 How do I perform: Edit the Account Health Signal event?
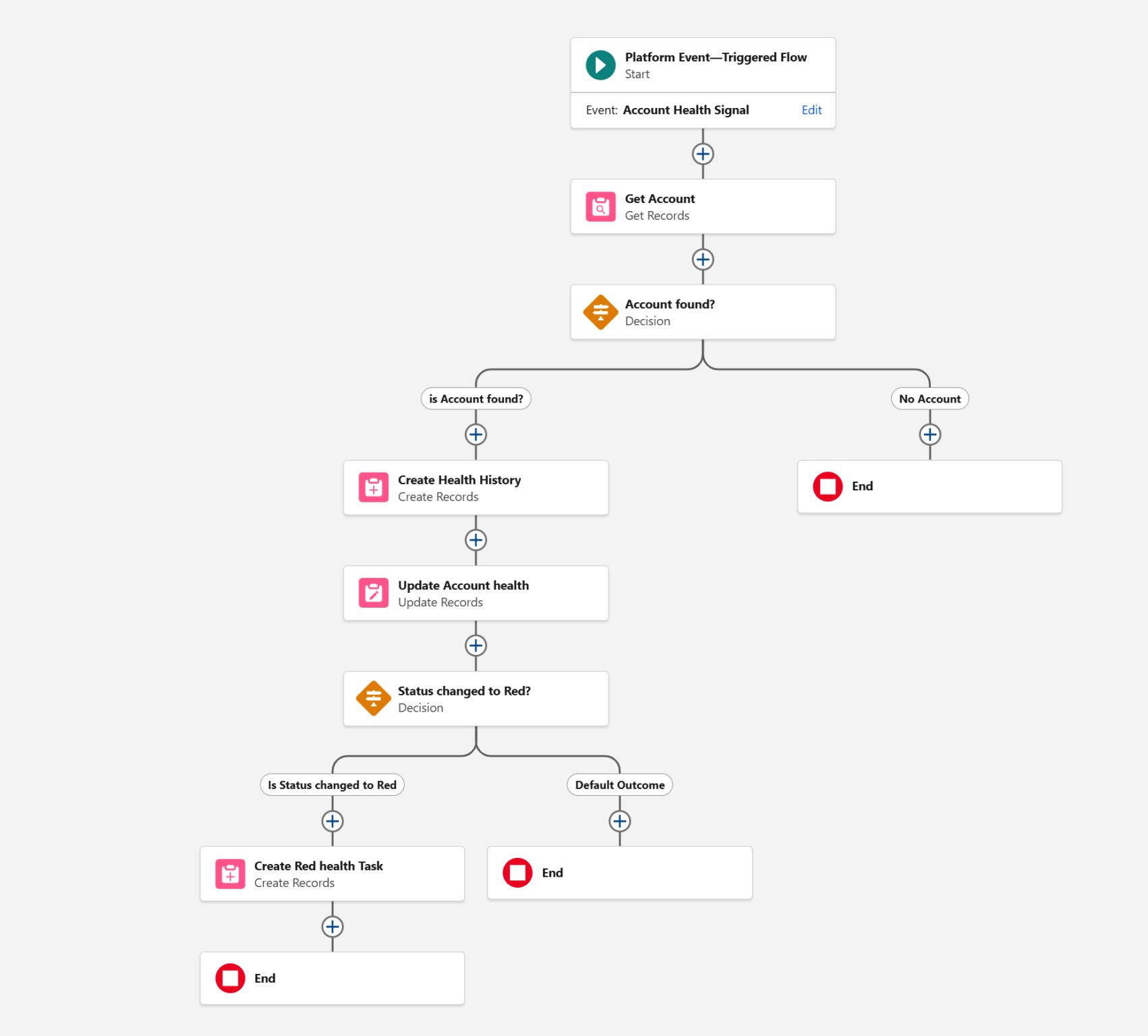click(x=811, y=110)
